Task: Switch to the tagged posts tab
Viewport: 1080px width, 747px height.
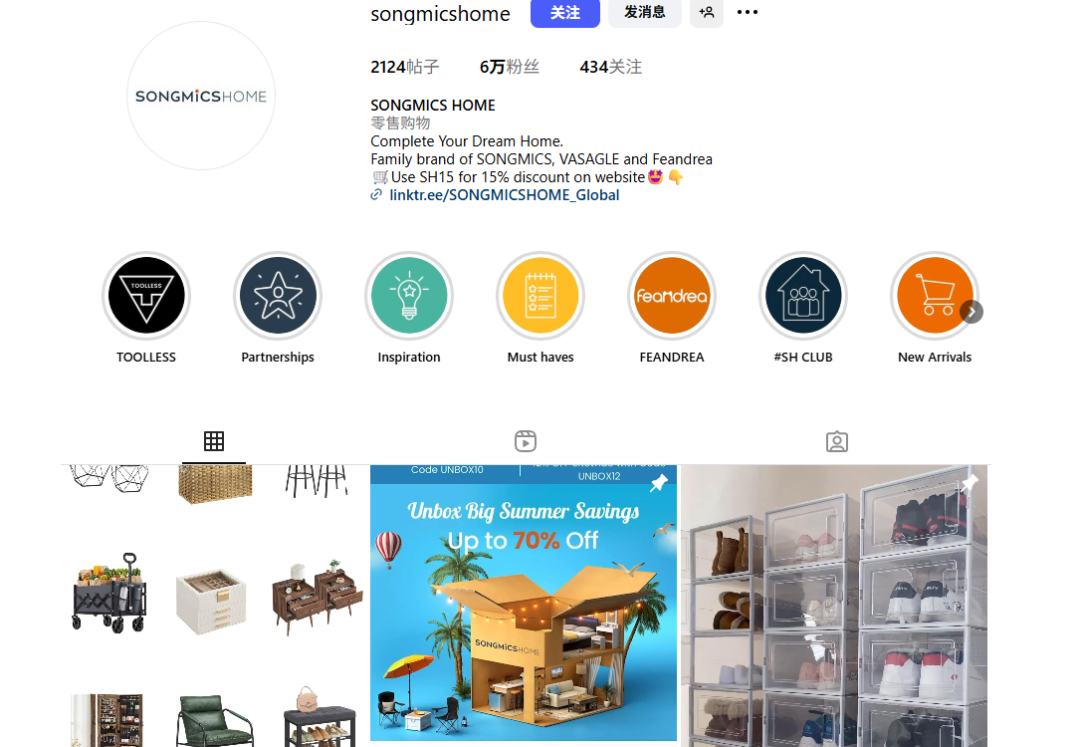Action: 837,441
